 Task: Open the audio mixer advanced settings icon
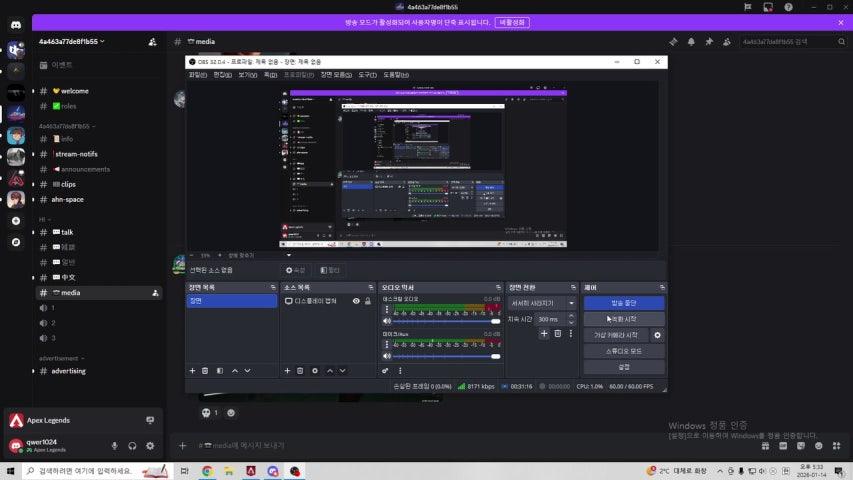385,370
